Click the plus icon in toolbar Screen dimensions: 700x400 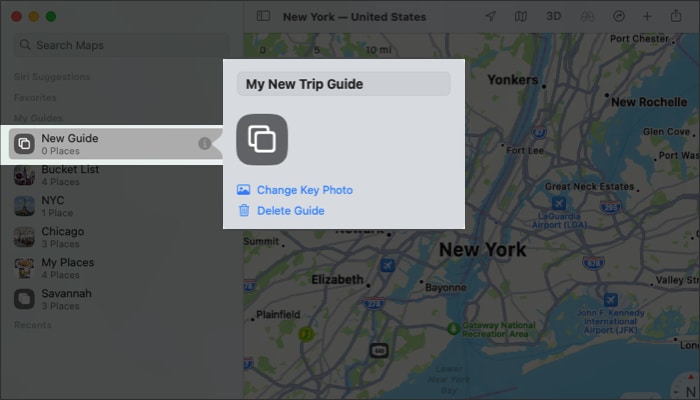tap(647, 17)
